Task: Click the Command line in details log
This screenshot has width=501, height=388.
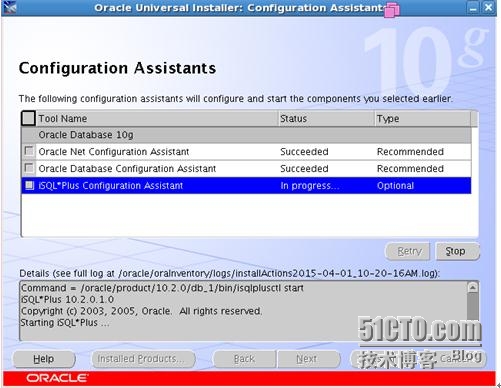Action: pyautogui.click(x=162, y=288)
